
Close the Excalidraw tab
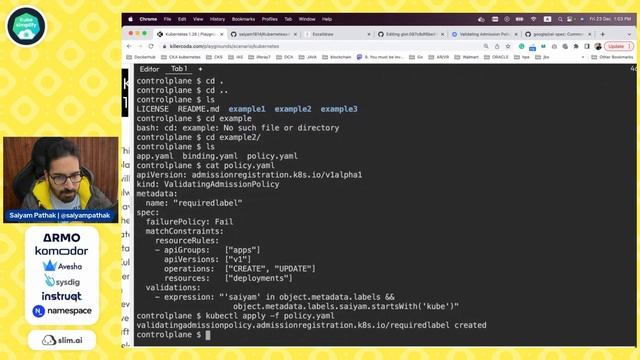pos(369,34)
